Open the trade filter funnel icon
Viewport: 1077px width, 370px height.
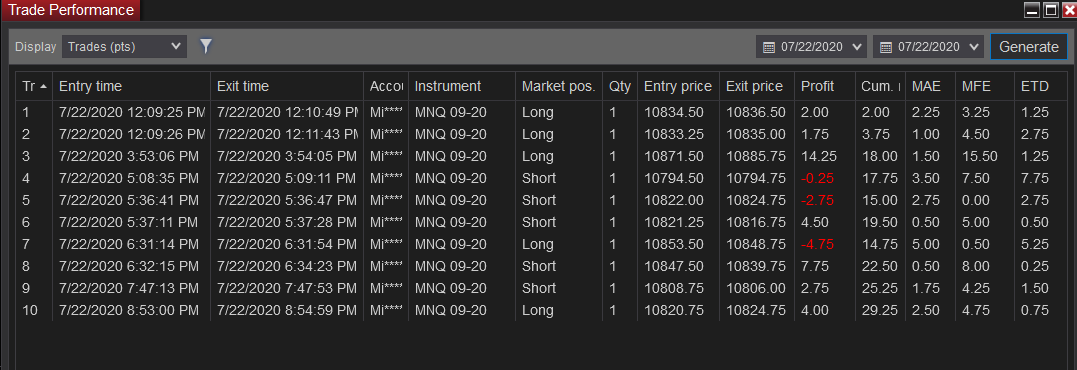coord(206,46)
